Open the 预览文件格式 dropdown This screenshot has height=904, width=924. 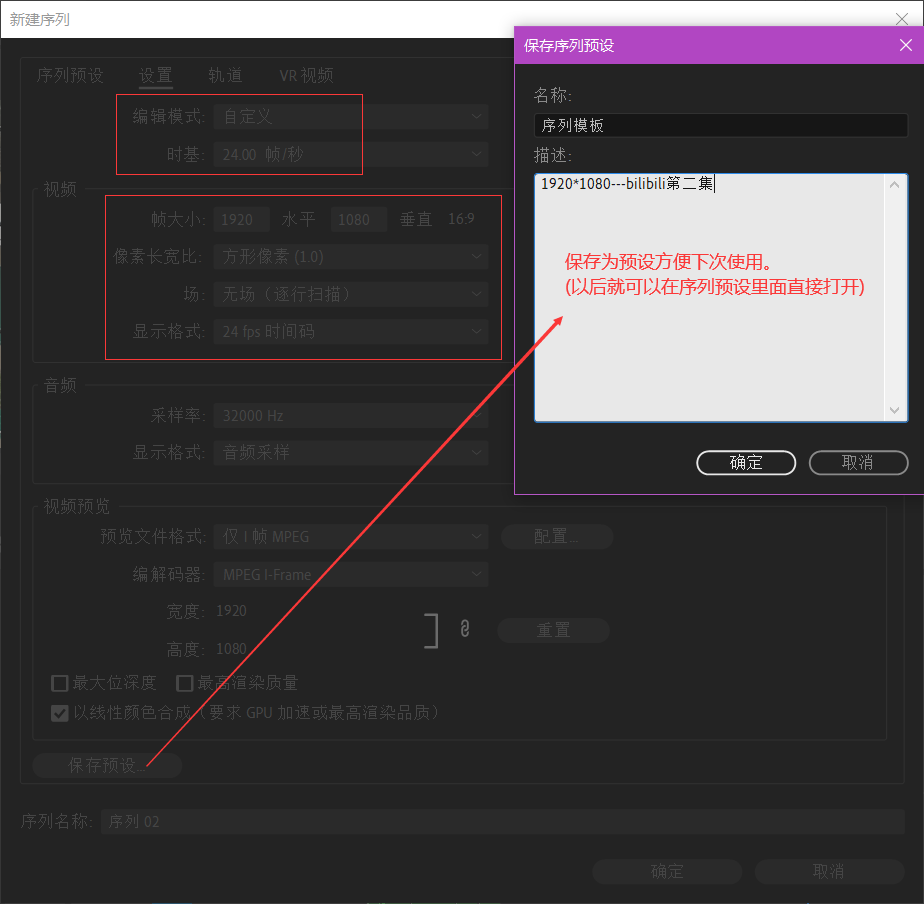[351, 537]
